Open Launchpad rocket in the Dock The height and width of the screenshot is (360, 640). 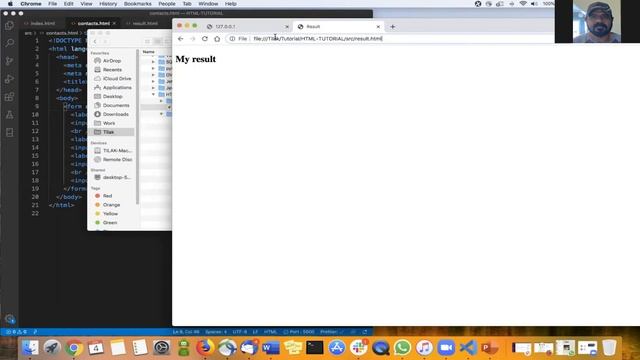(x=52, y=348)
